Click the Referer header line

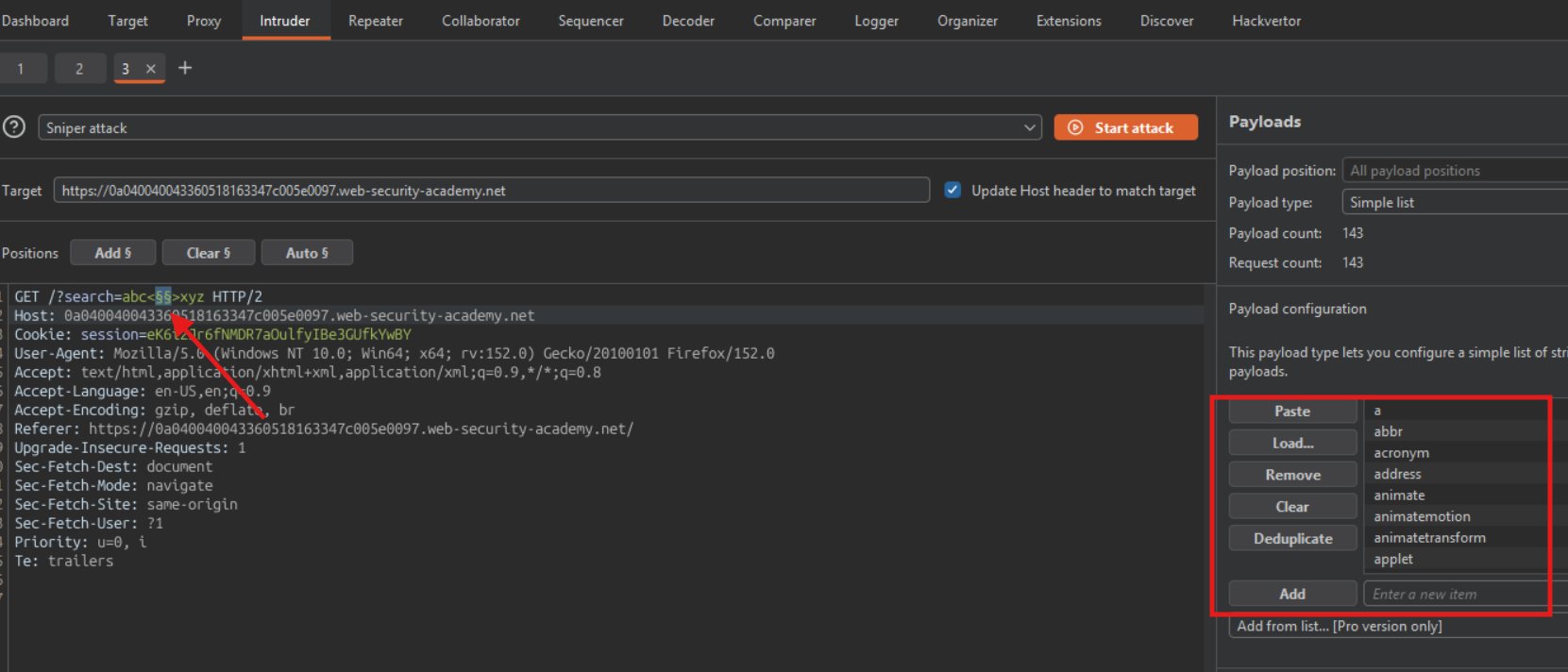324,428
